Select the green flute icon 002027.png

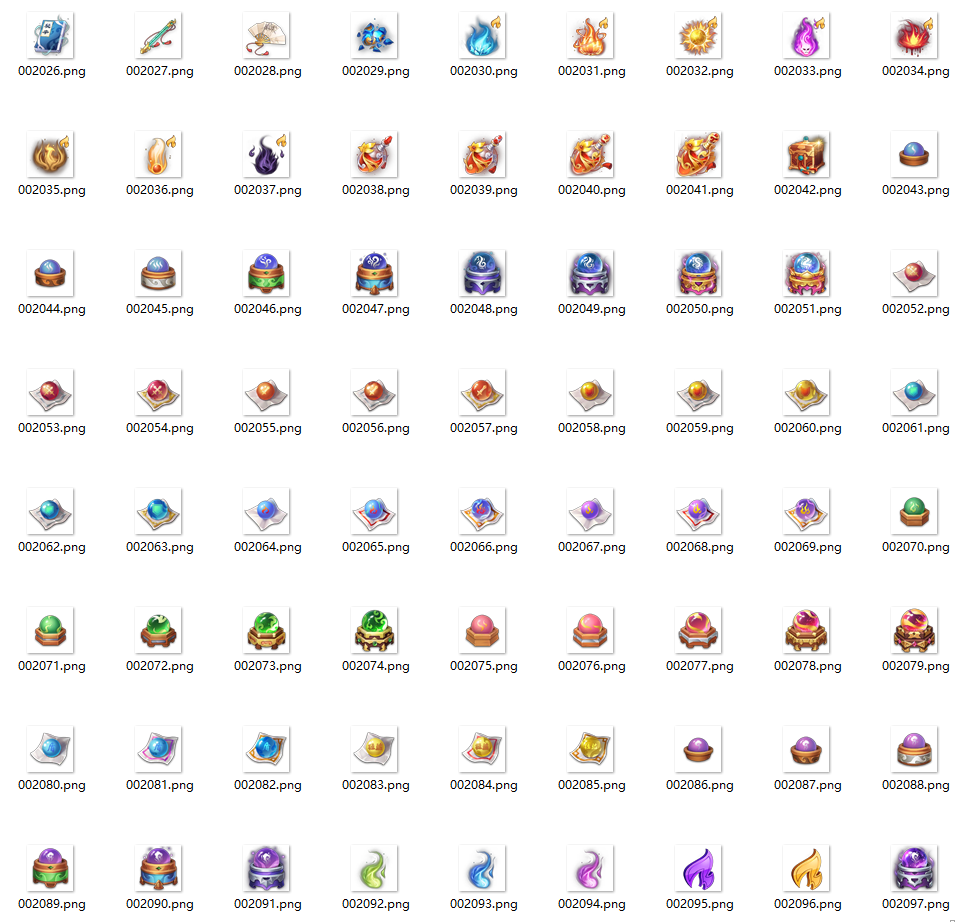click(x=159, y=37)
